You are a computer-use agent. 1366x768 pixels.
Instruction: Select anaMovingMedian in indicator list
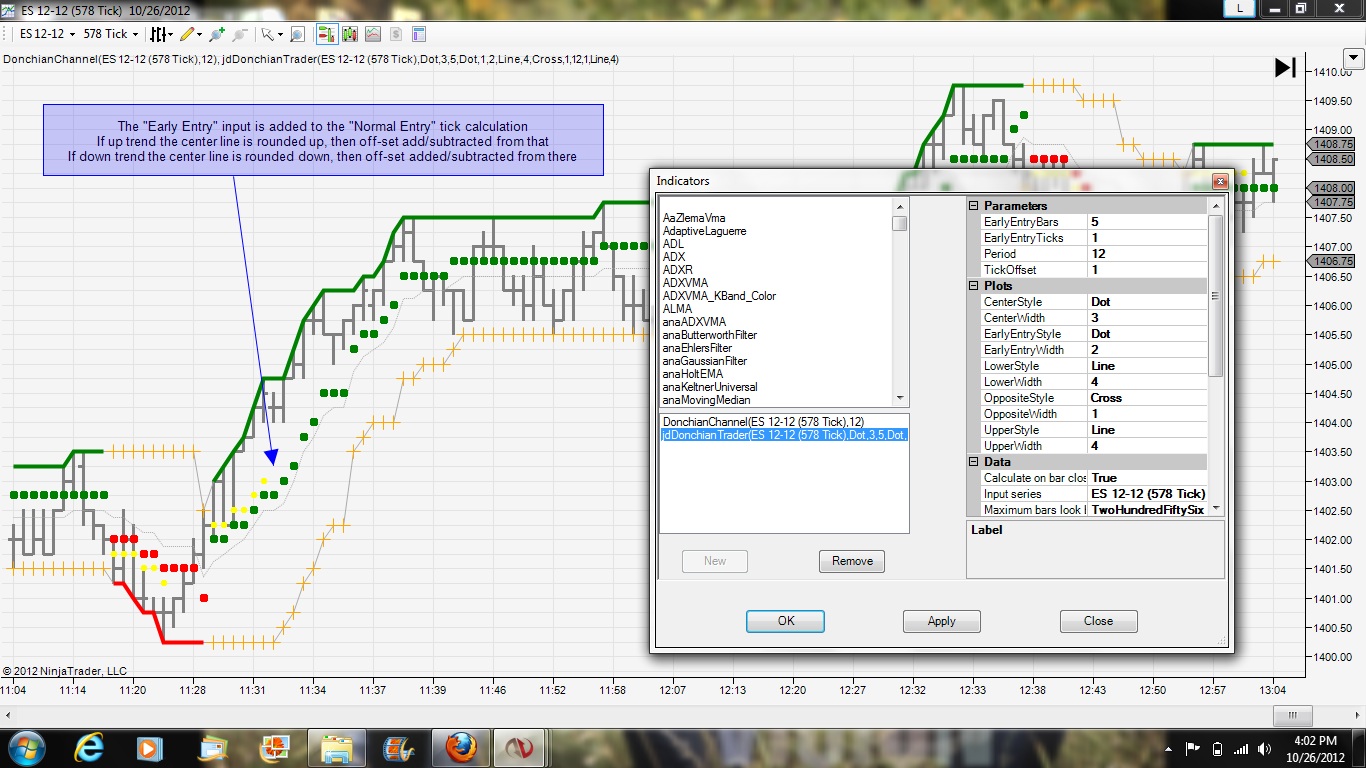[706, 400]
